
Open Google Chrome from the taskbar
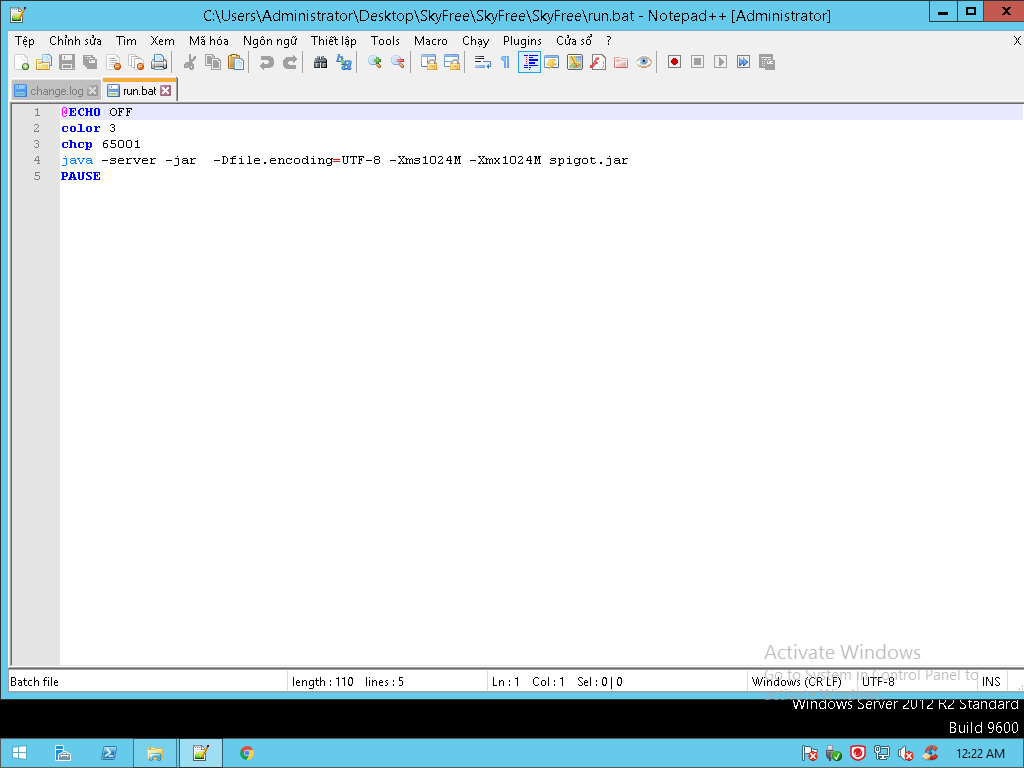[247, 753]
